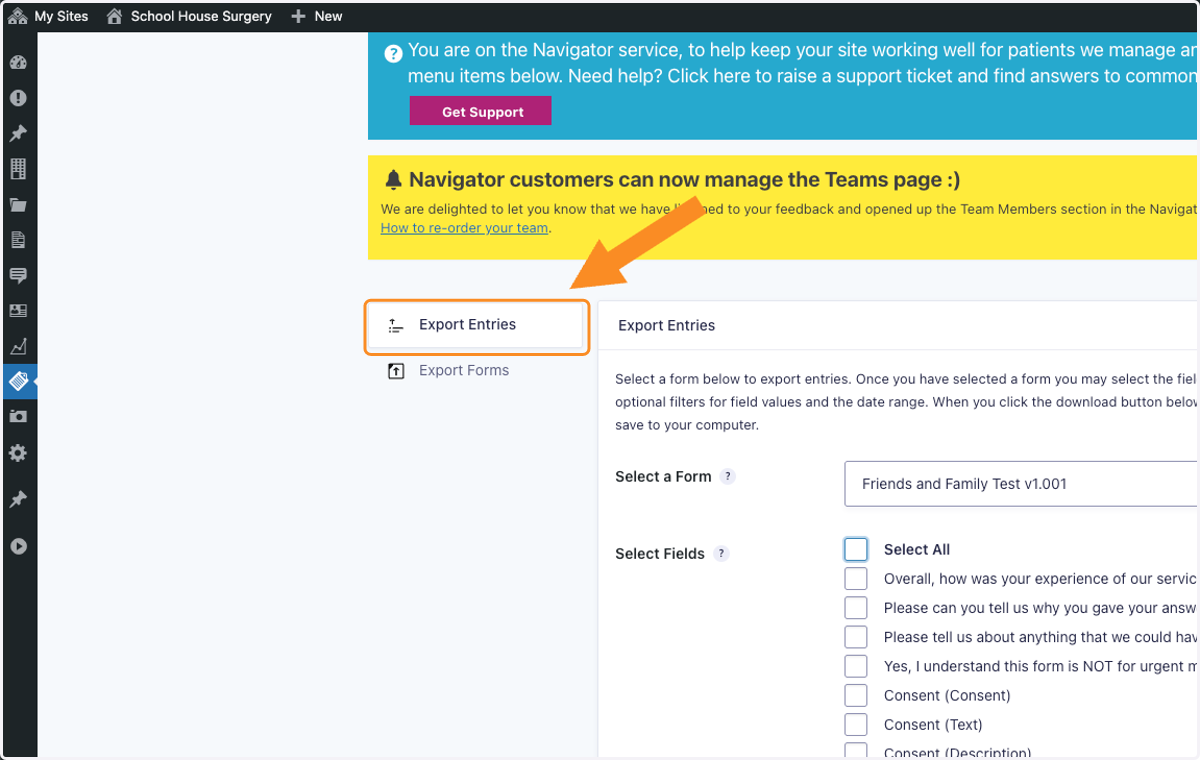Open the line chart analytics icon
Viewport: 1200px width, 760px height.
tap(18, 347)
